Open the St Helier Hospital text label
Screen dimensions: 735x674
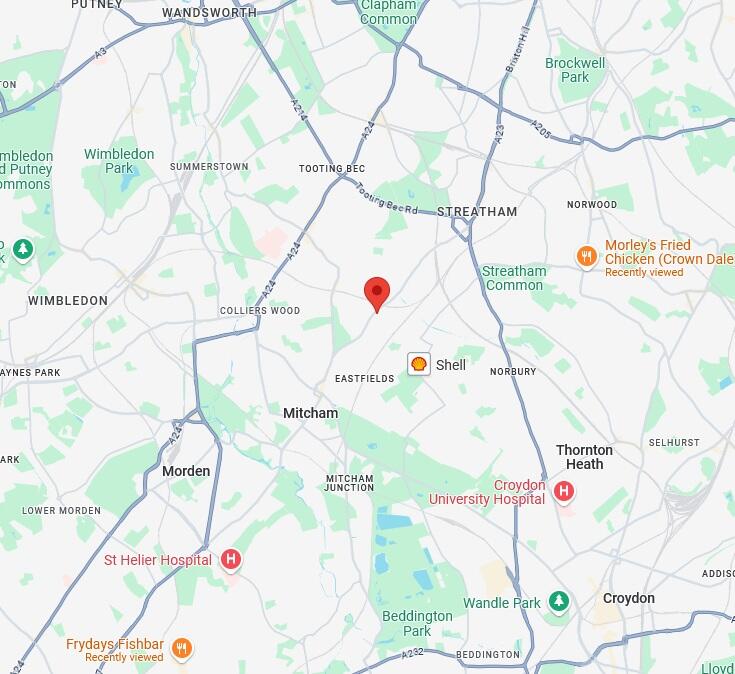point(158,560)
